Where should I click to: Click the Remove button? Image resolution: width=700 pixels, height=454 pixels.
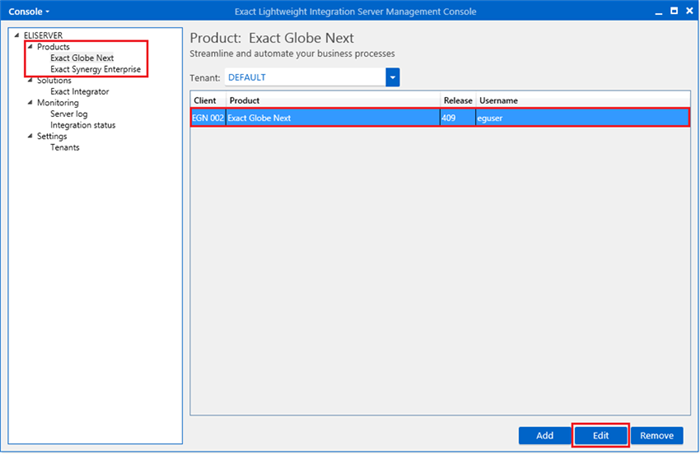click(x=657, y=435)
